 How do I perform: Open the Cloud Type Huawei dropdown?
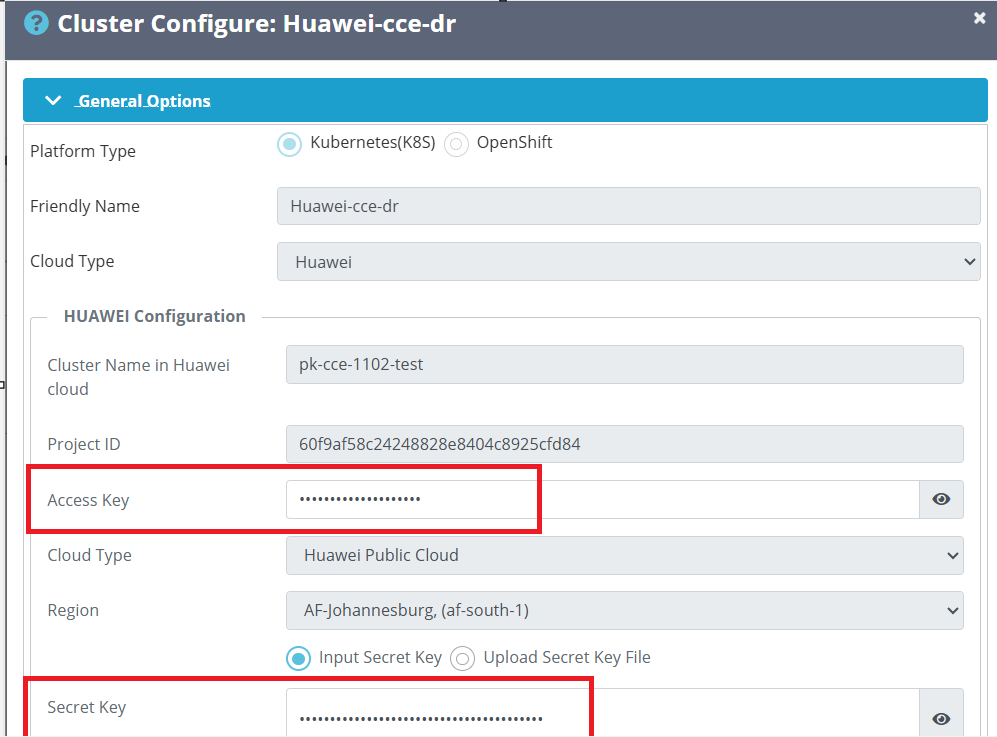(628, 261)
